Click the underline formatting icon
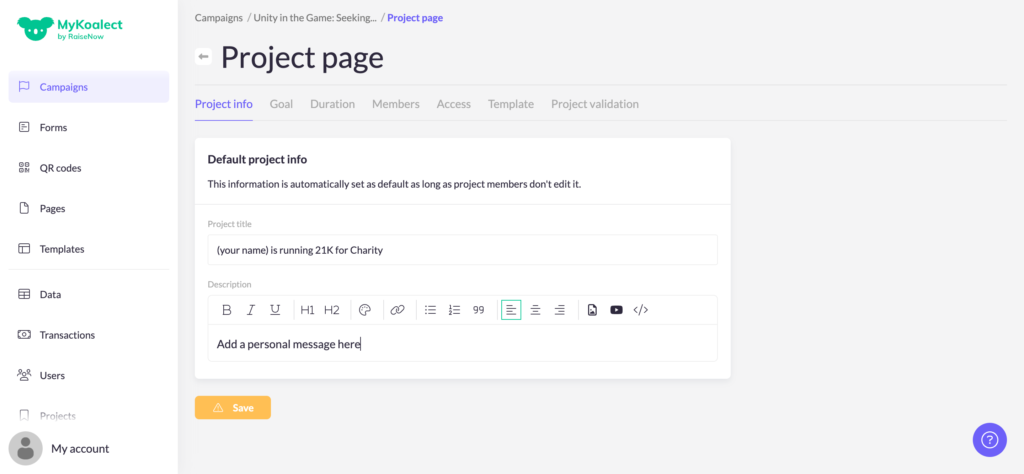Screen dimensions: 1024x474 point(275,310)
